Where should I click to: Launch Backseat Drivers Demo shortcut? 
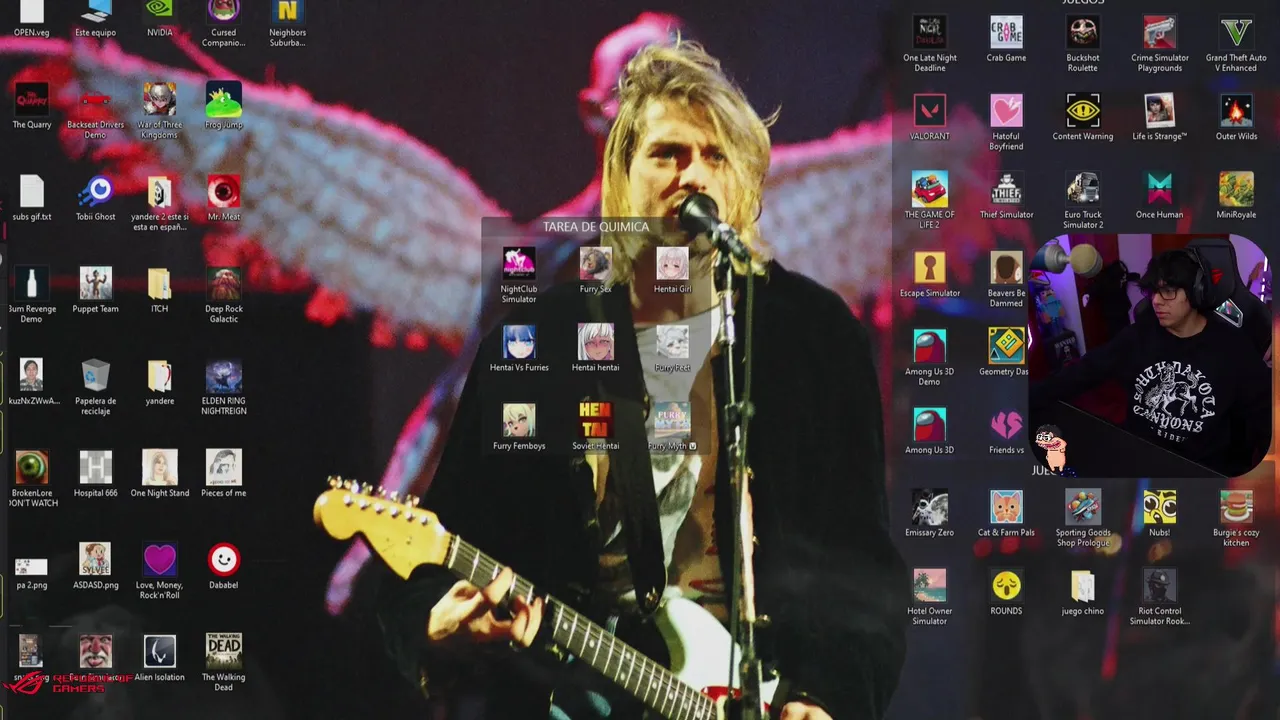tap(95, 101)
